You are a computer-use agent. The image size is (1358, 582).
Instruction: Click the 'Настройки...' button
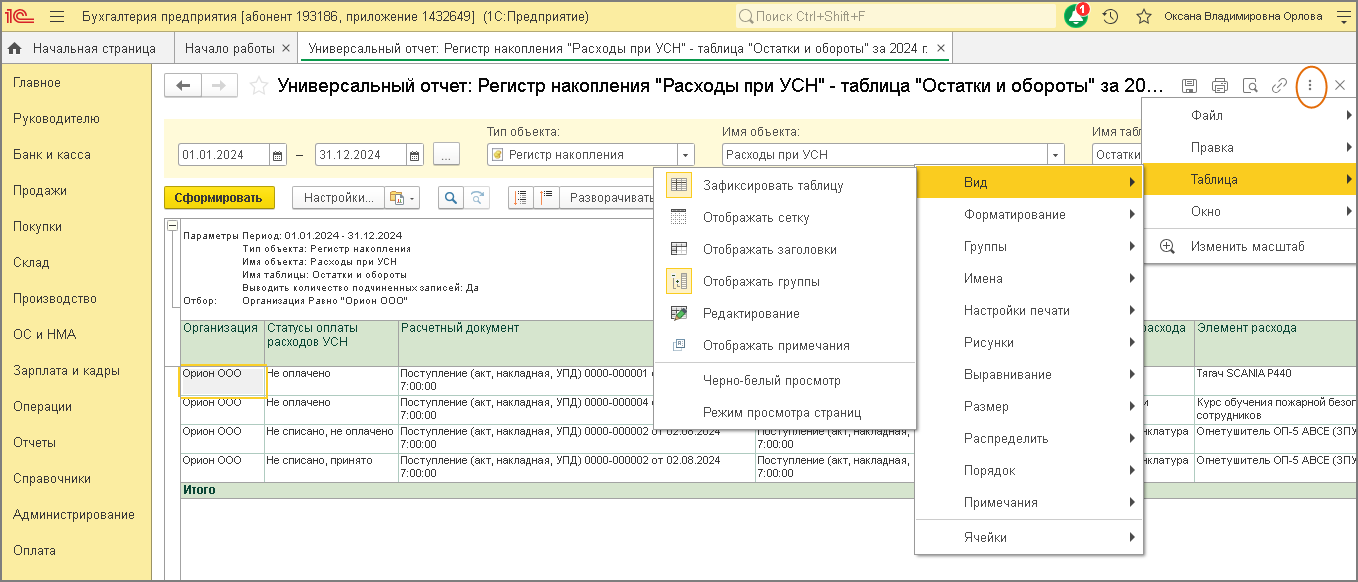coord(338,197)
